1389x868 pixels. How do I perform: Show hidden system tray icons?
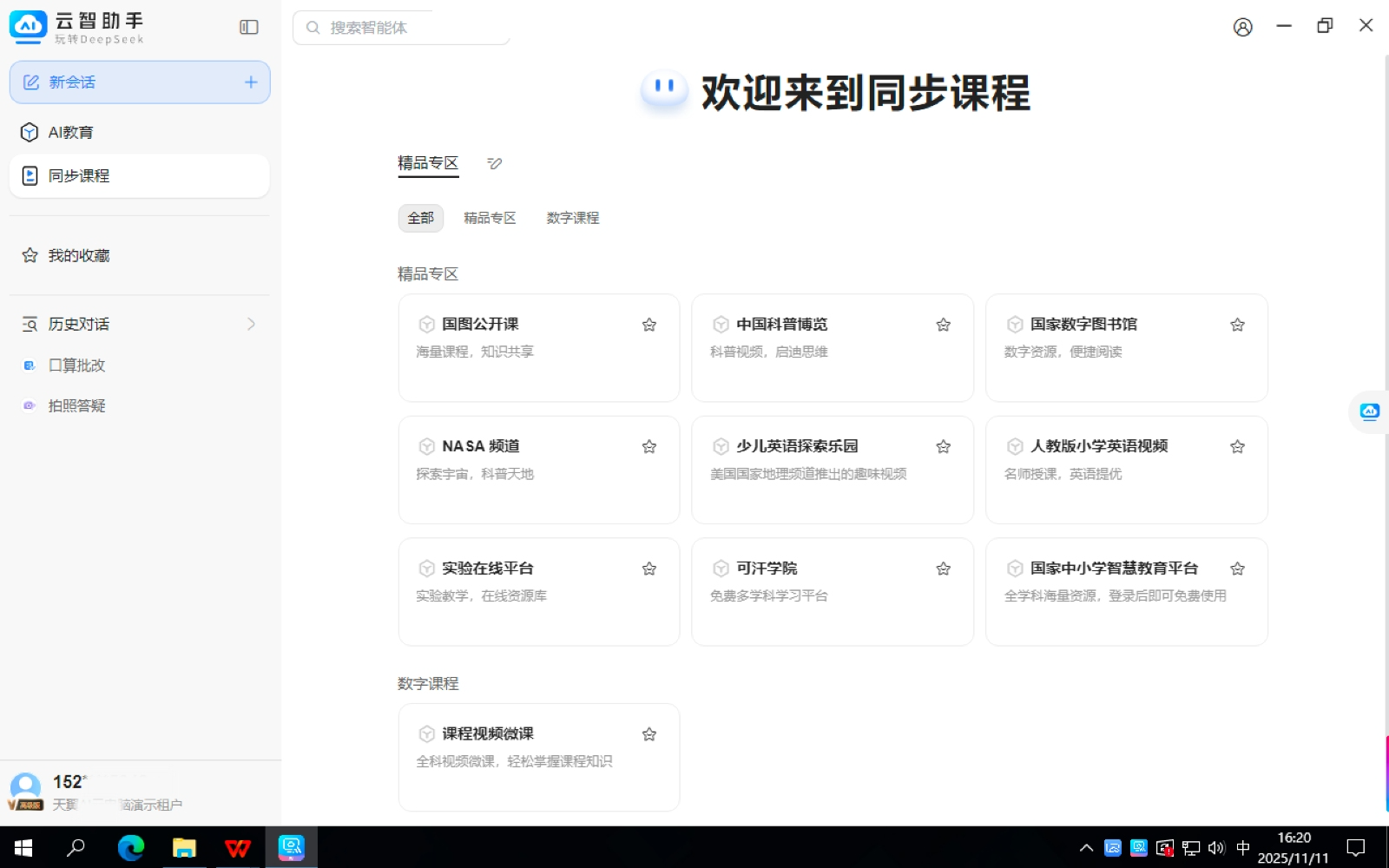pyautogui.click(x=1086, y=848)
